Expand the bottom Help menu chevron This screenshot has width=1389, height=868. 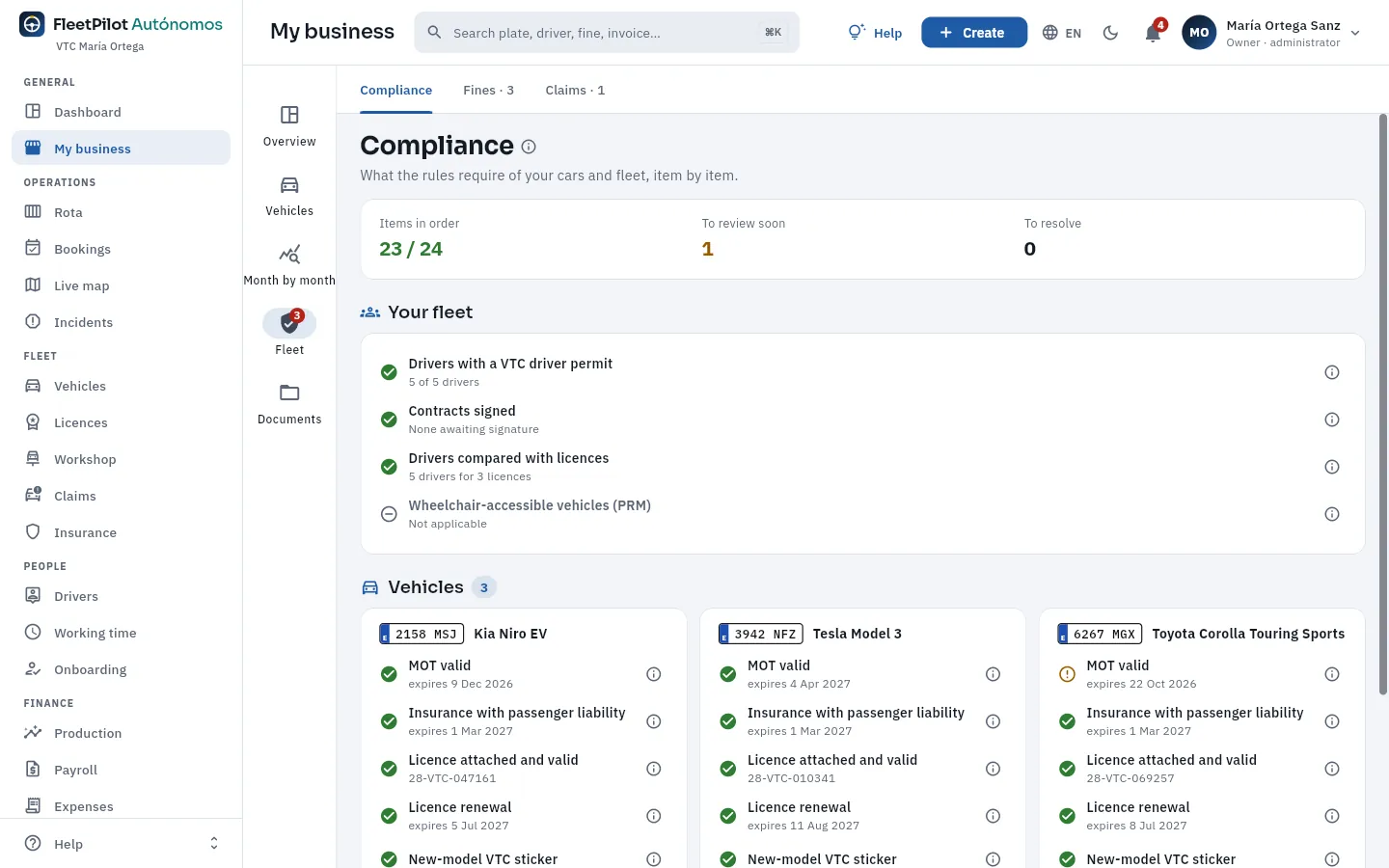[214, 844]
